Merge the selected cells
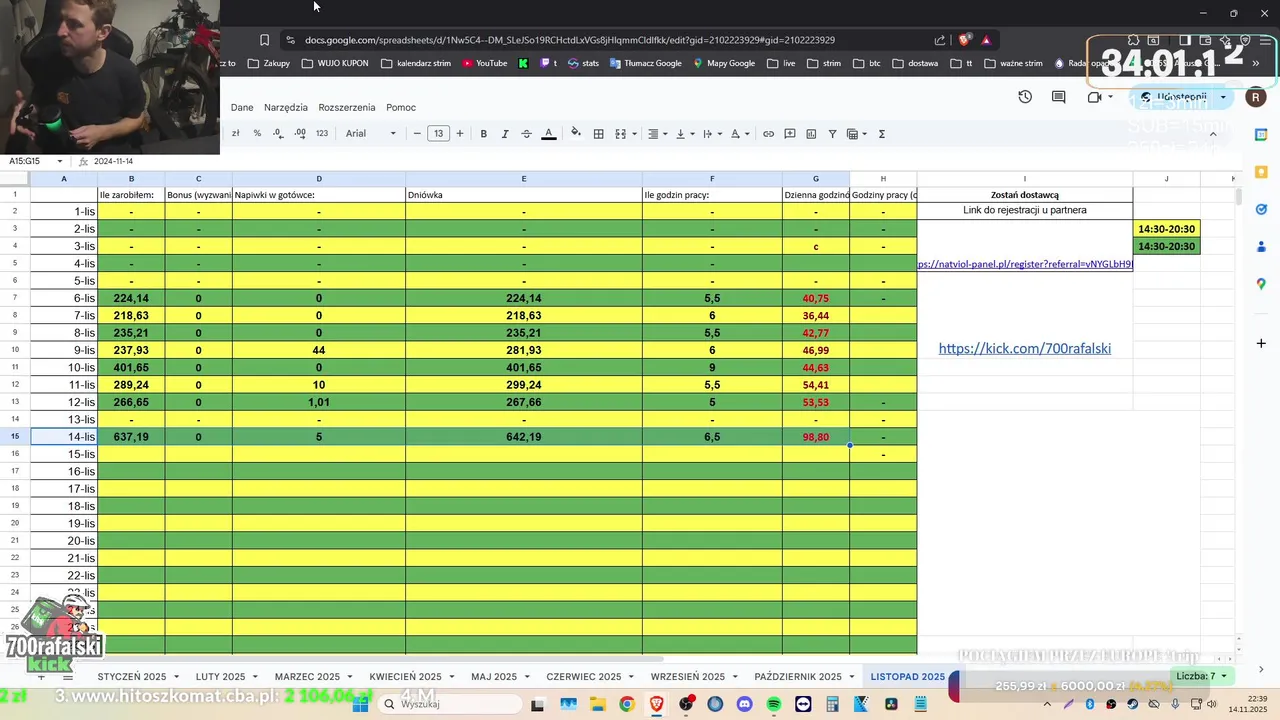Image resolution: width=1280 pixels, height=720 pixels. (619, 133)
